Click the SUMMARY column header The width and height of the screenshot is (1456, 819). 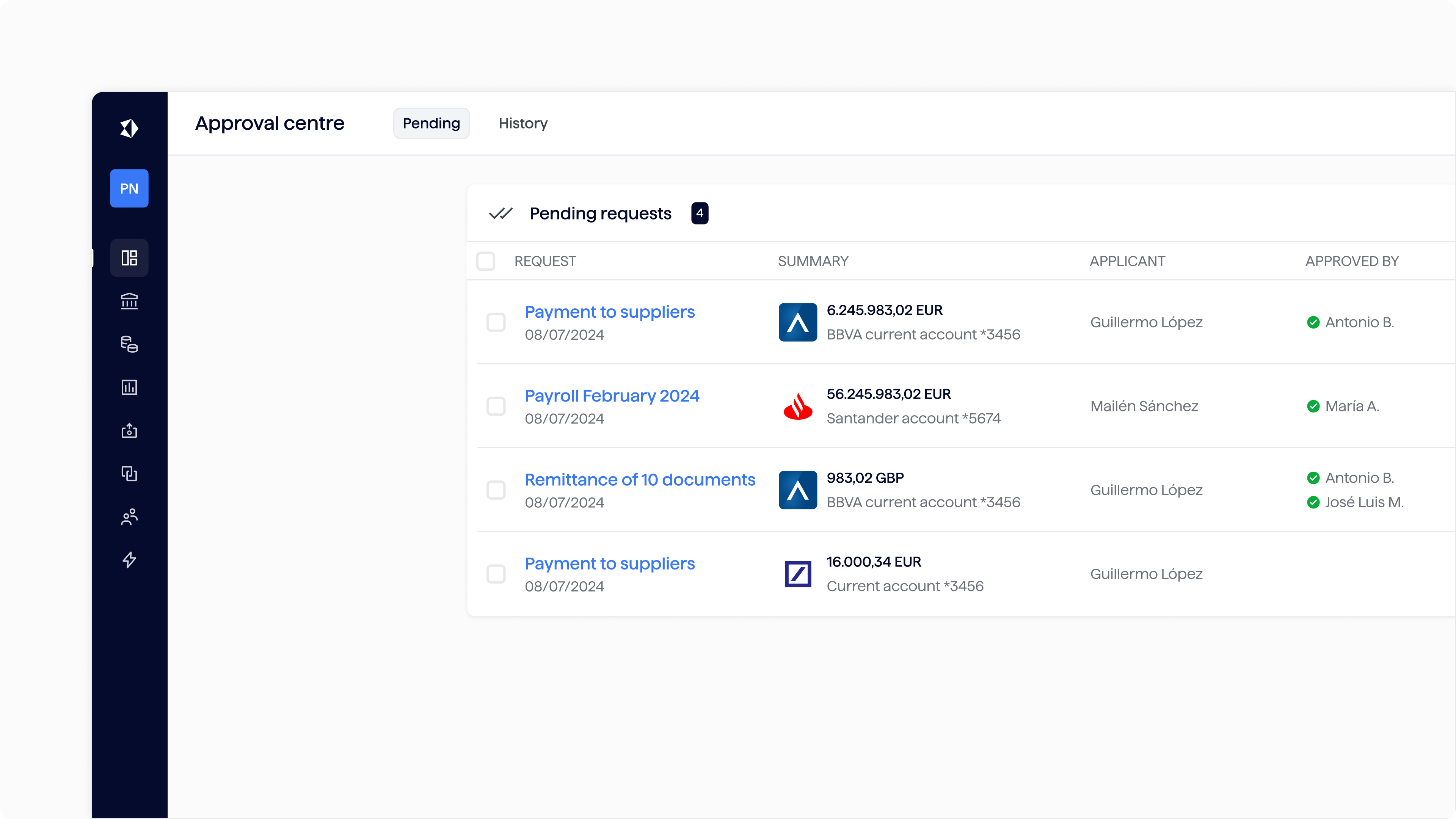click(813, 261)
